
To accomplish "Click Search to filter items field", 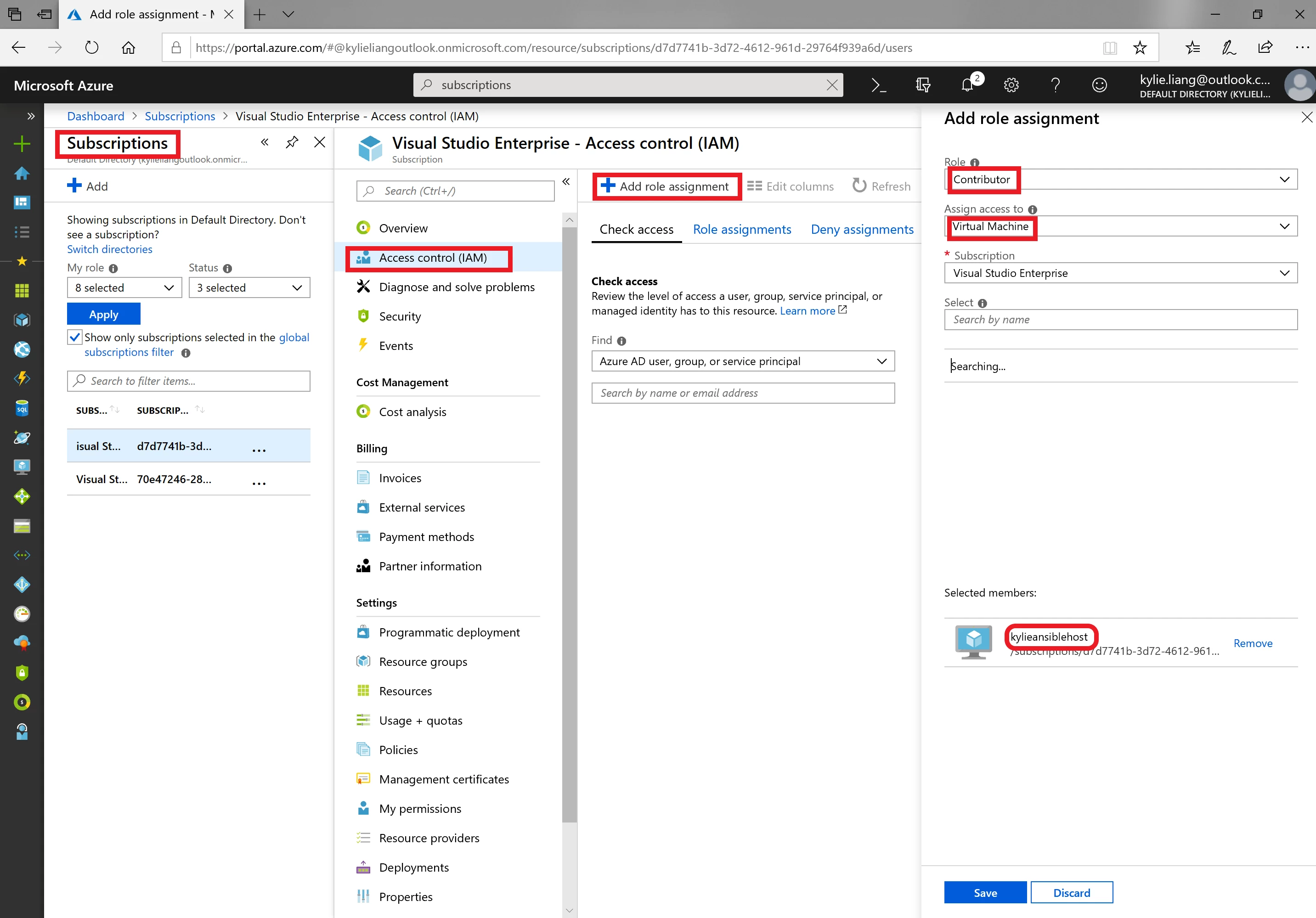I will coord(189,381).
